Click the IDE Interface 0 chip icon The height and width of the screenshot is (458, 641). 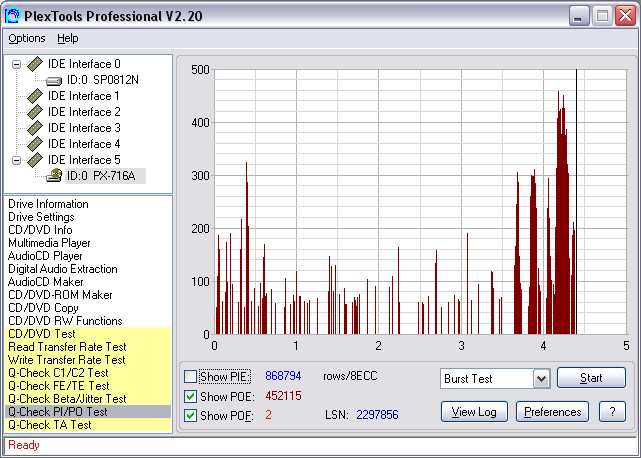tap(35, 64)
